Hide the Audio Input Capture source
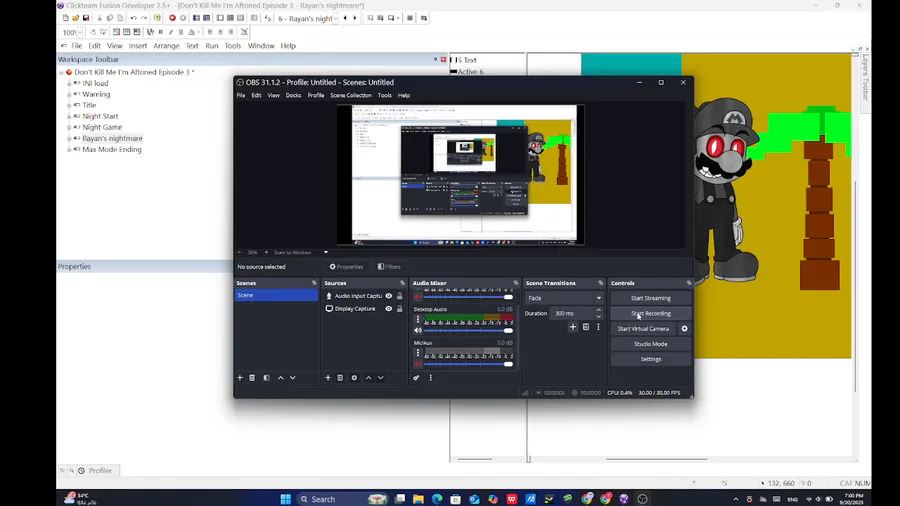 pos(389,296)
